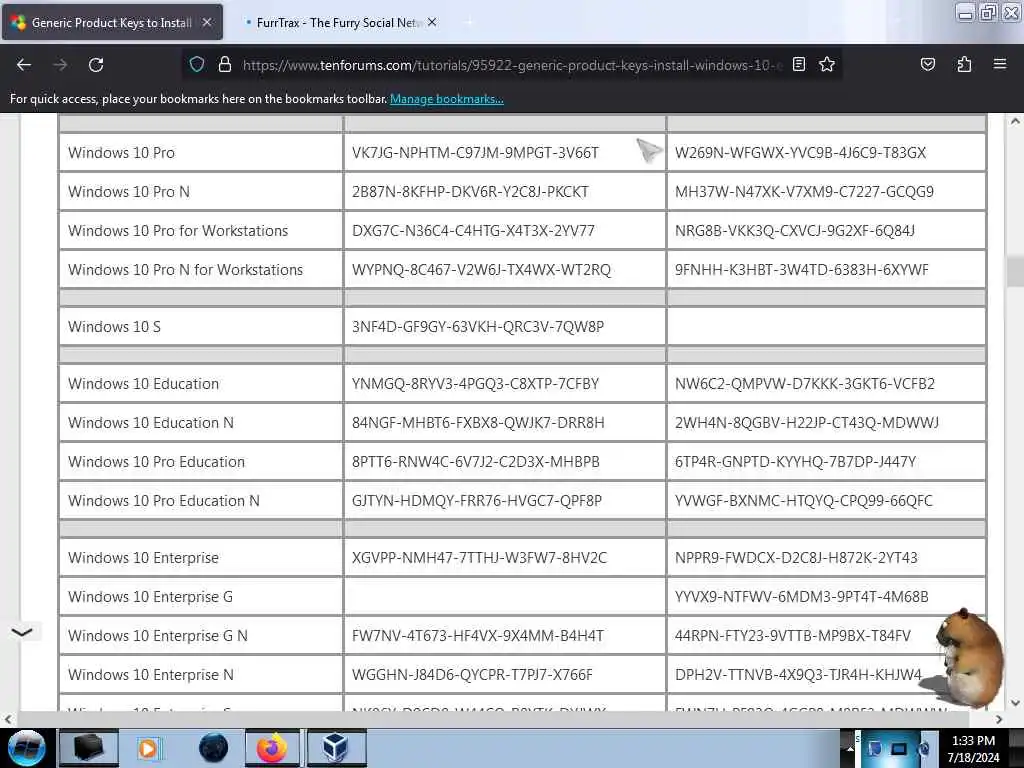
Task: Select the Windows 10 Pro row label
Action: tap(121, 153)
